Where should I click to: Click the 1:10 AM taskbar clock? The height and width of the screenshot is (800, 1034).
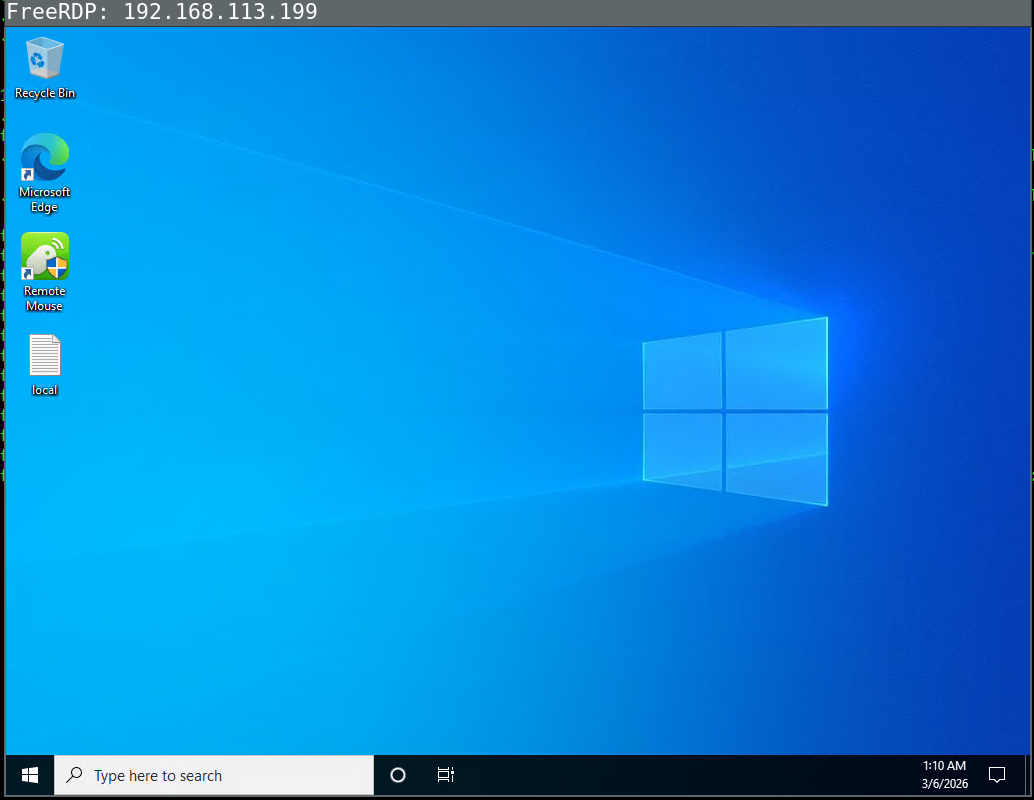(944, 766)
